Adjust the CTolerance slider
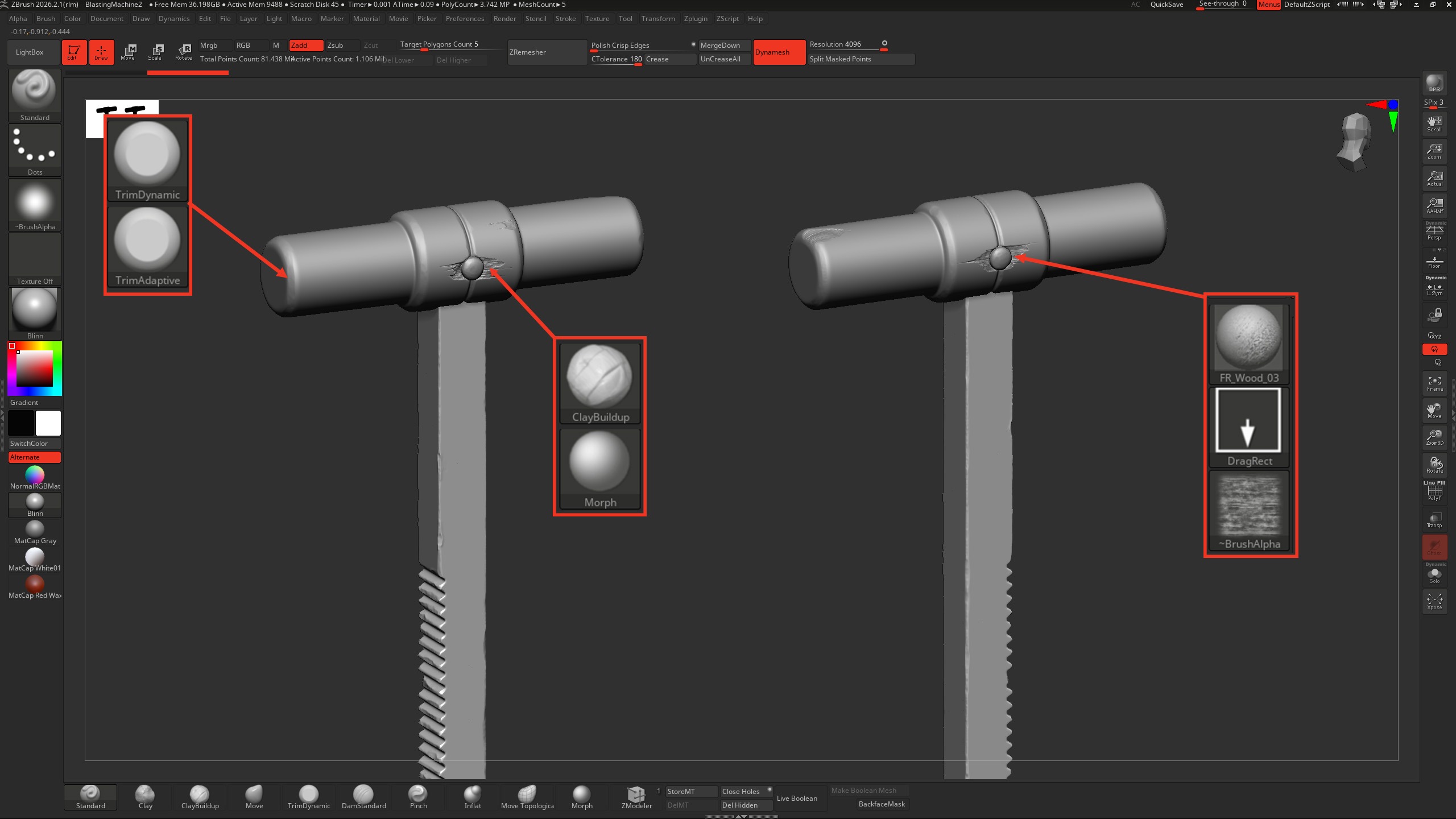Image resolution: width=1456 pixels, height=819 pixels. [617, 59]
